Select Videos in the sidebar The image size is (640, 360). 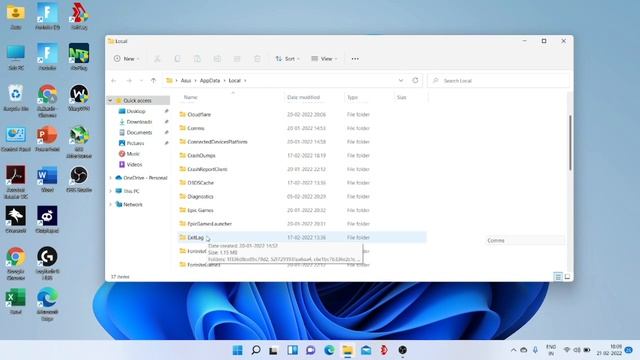134,164
